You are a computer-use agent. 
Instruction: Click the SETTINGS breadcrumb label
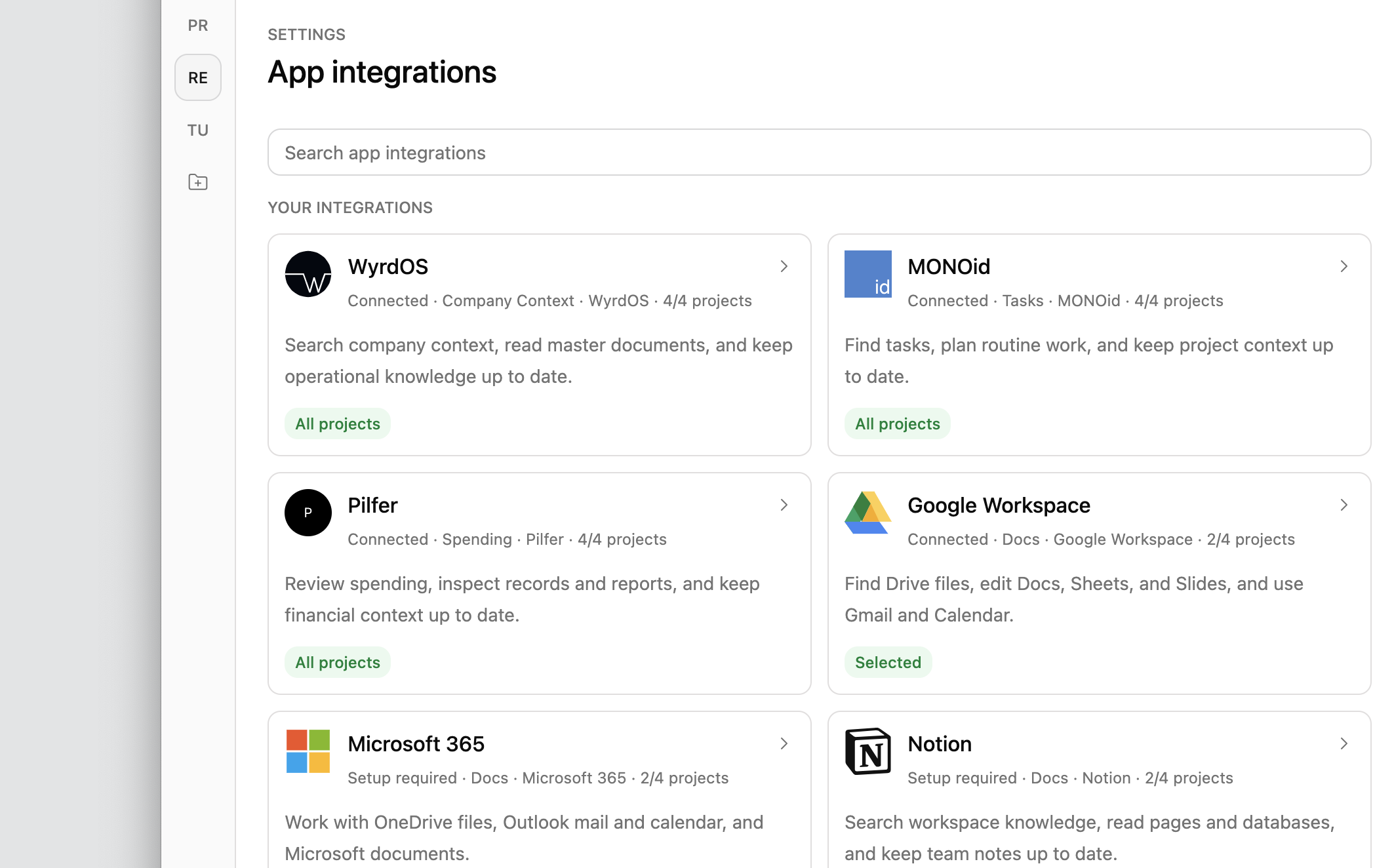click(x=306, y=34)
